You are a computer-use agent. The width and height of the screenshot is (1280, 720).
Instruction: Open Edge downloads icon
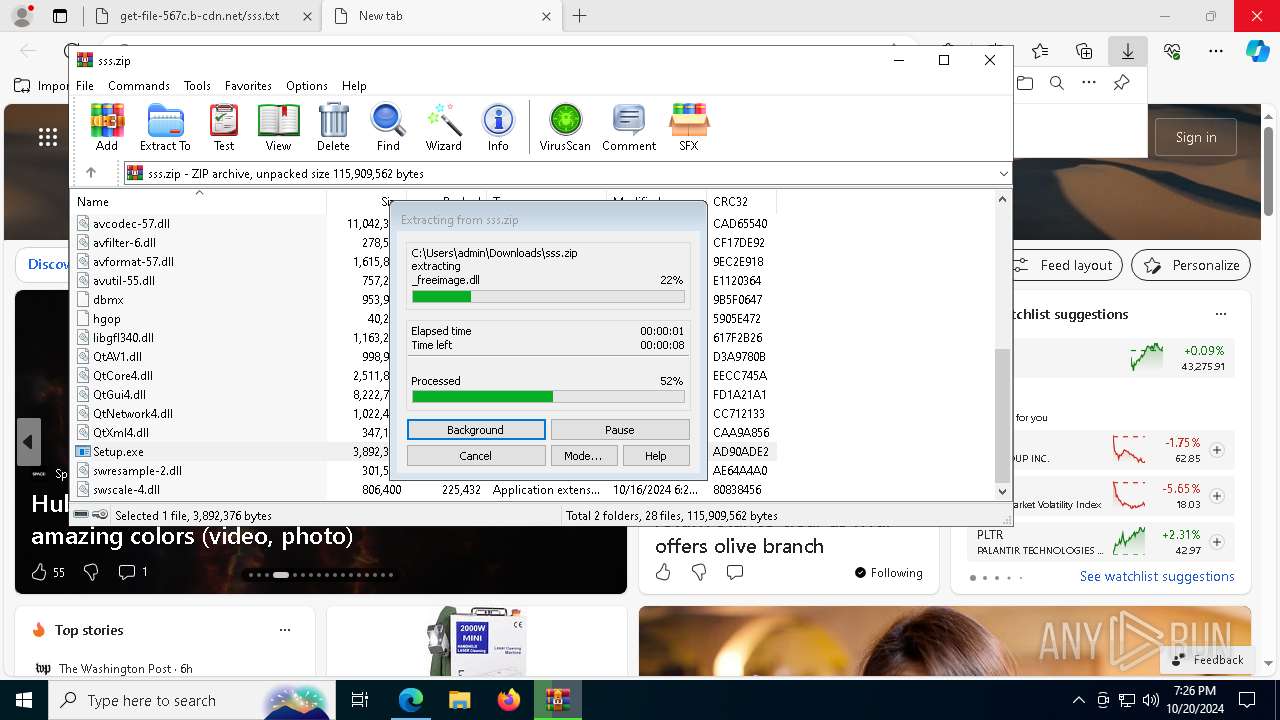(1127, 51)
